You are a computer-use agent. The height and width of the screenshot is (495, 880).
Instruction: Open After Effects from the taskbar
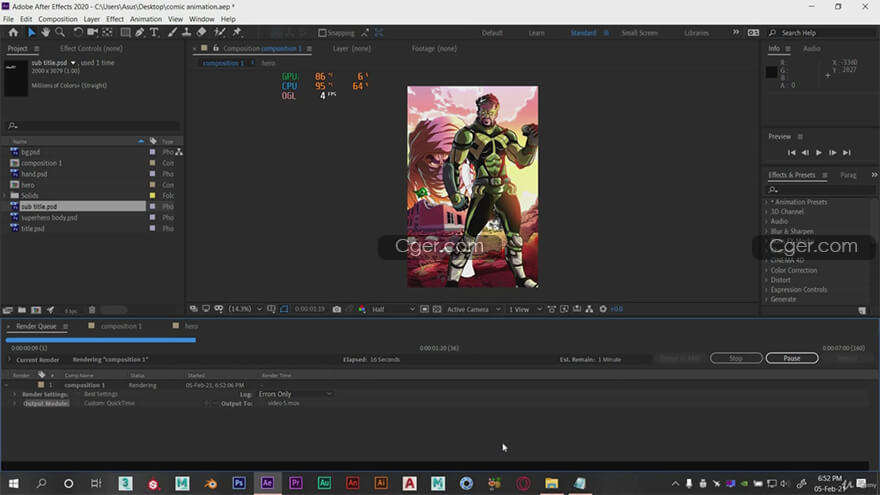tap(267, 483)
